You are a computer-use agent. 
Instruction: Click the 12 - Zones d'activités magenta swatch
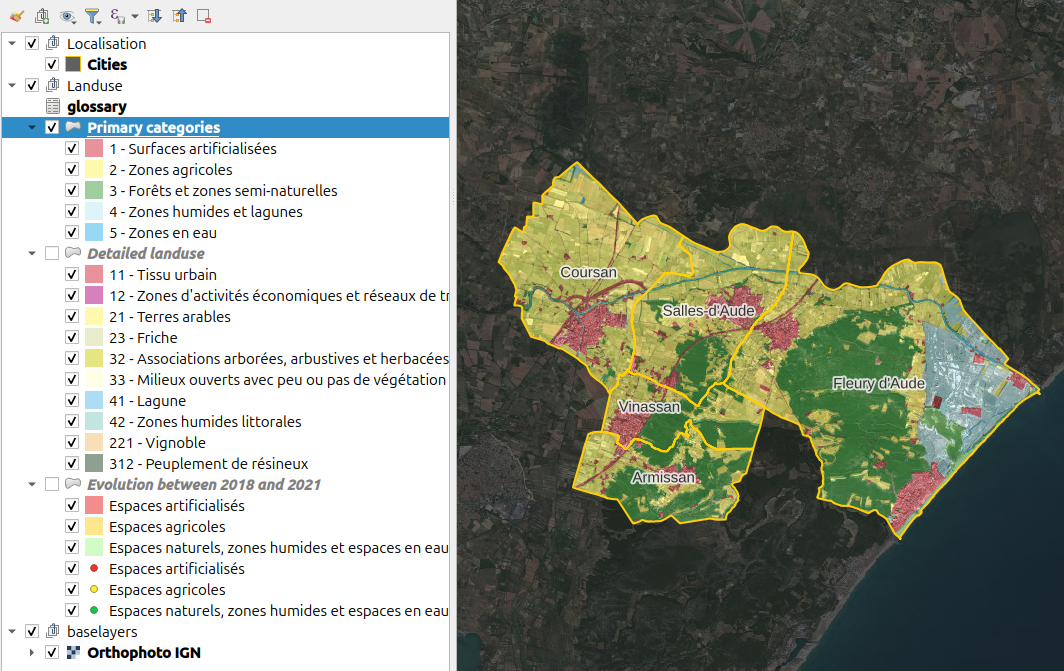94,295
